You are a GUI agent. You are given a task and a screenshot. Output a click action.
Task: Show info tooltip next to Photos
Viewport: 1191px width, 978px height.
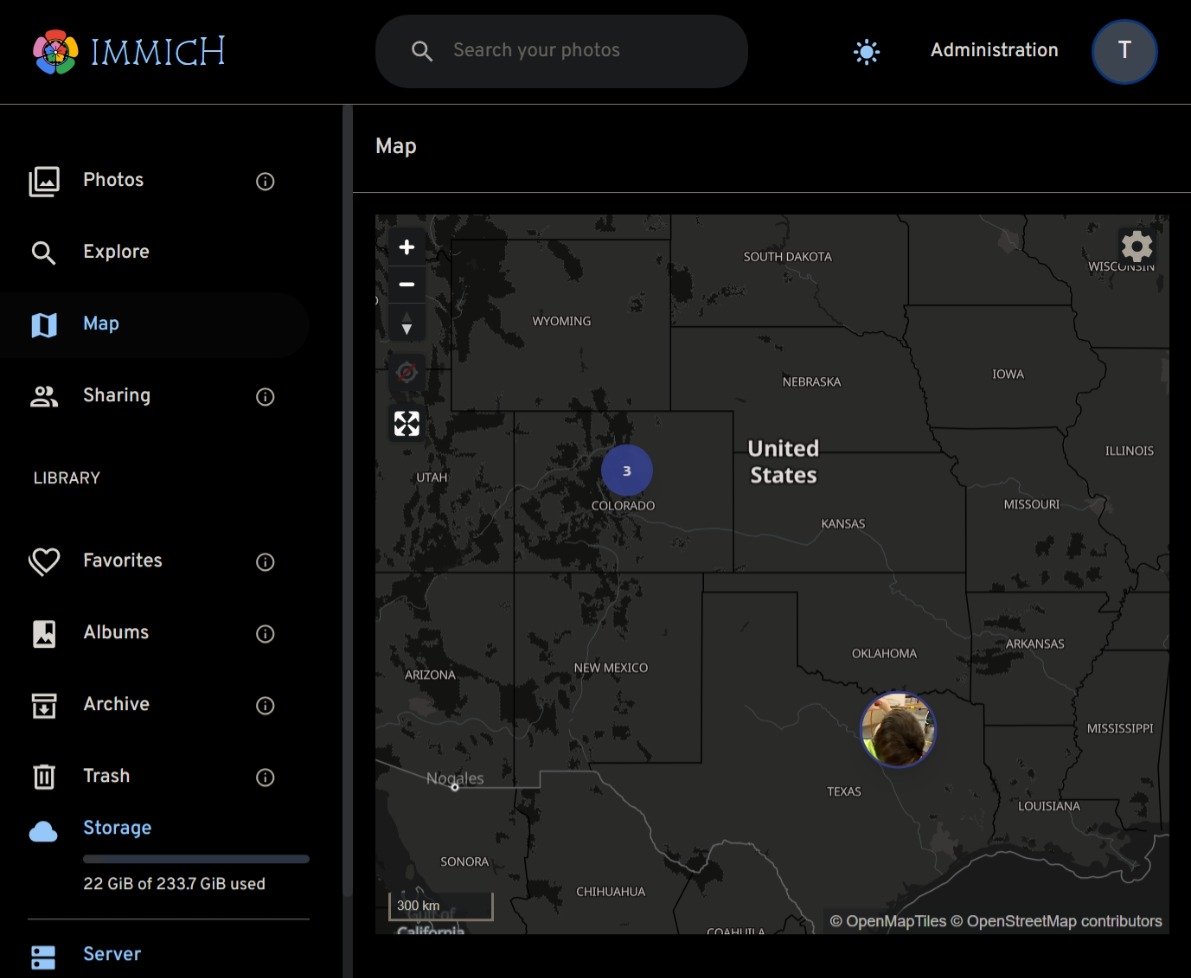point(264,181)
